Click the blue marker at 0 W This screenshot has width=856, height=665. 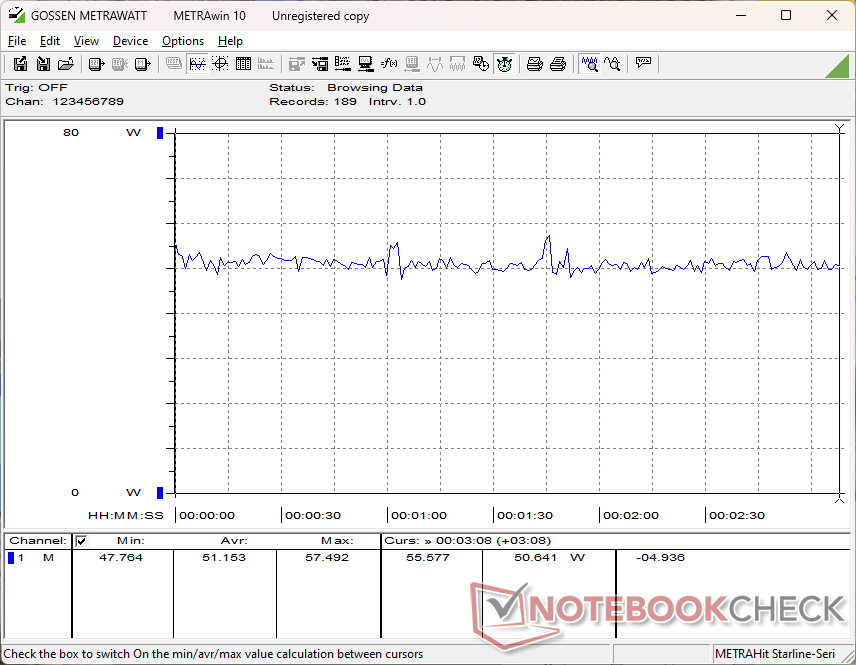coord(159,492)
